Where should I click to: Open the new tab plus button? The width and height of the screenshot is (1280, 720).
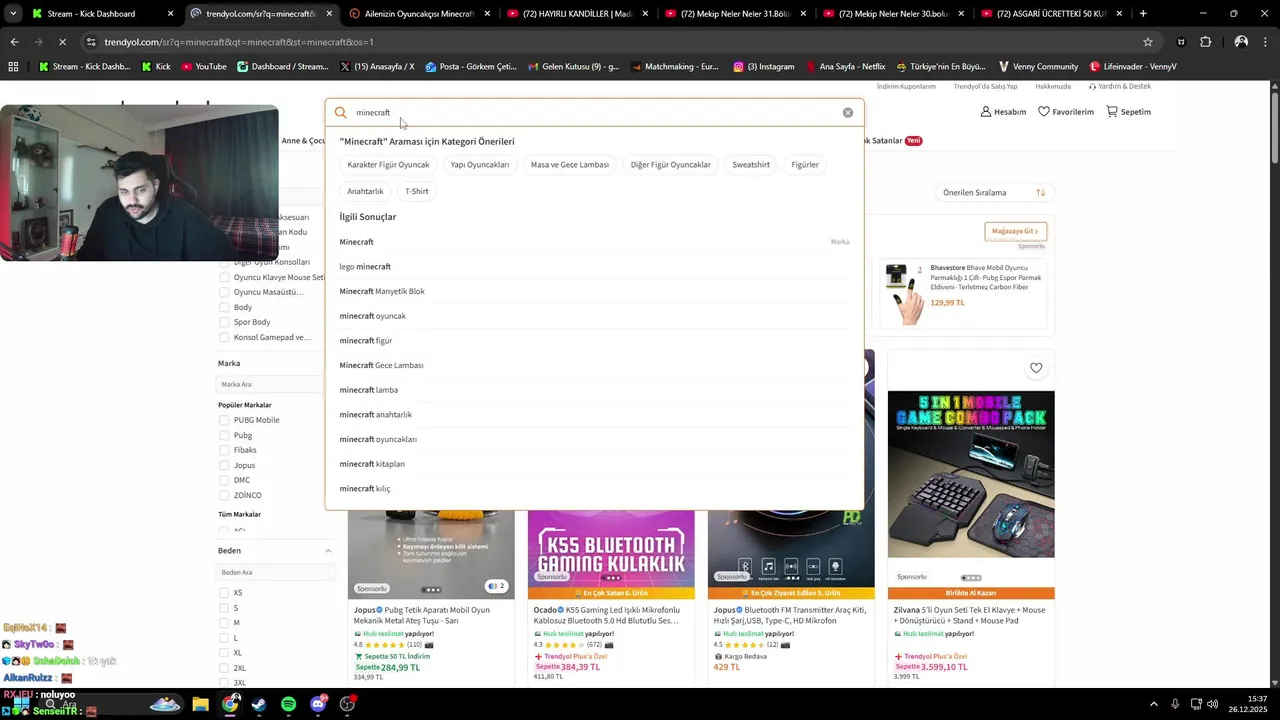[1143, 14]
